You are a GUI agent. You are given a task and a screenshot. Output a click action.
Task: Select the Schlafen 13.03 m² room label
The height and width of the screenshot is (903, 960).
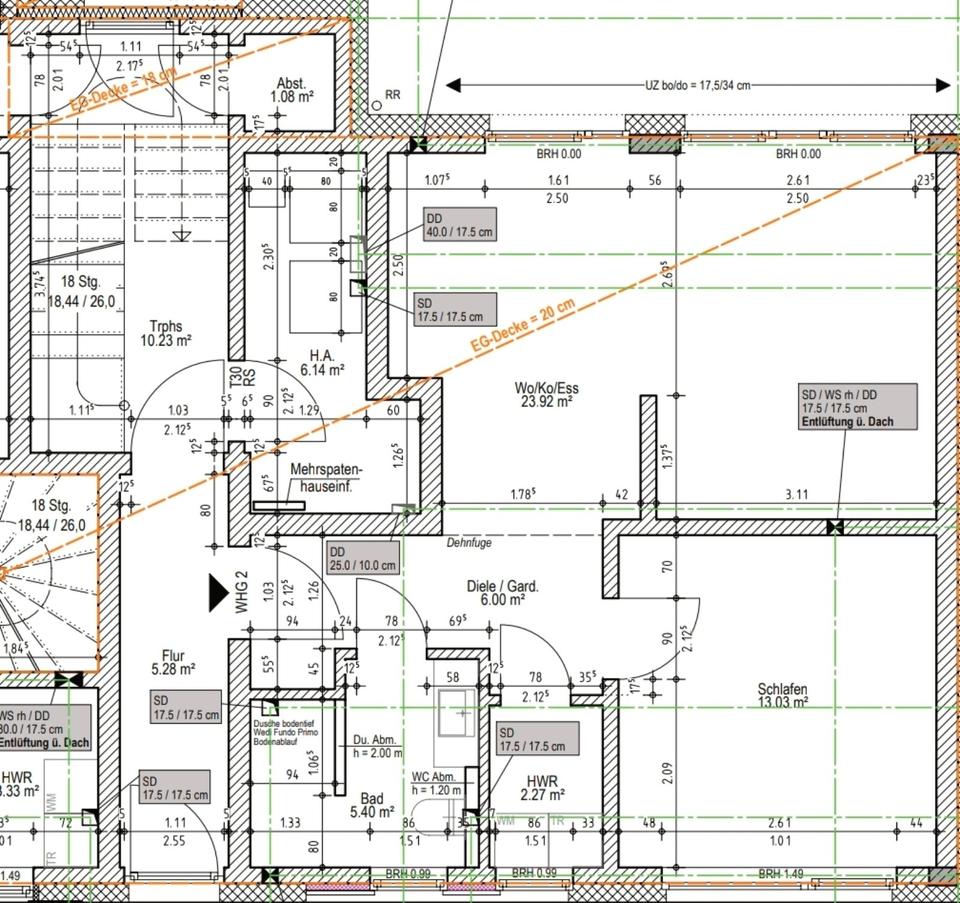(782, 695)
